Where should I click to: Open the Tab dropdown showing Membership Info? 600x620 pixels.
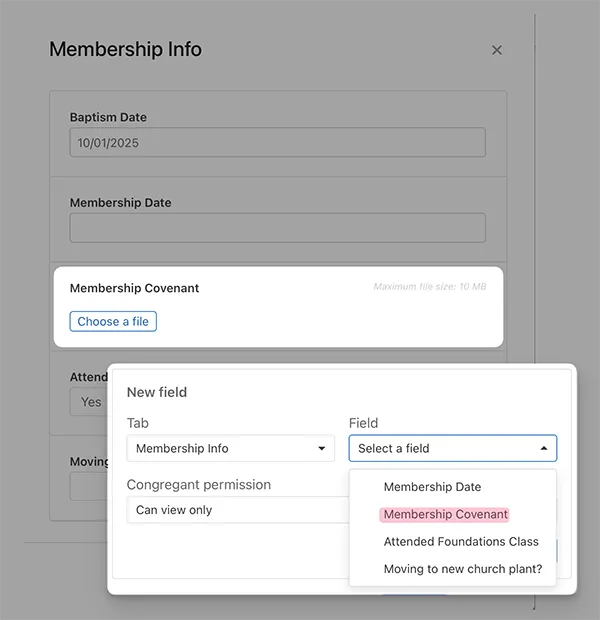click(230, 448)
